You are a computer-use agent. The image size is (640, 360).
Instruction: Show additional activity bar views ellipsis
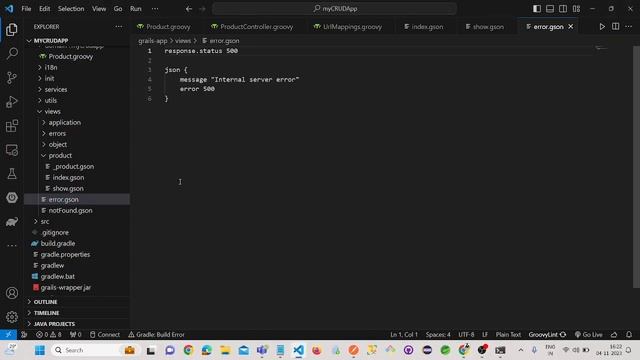click(x=12, y=246)
